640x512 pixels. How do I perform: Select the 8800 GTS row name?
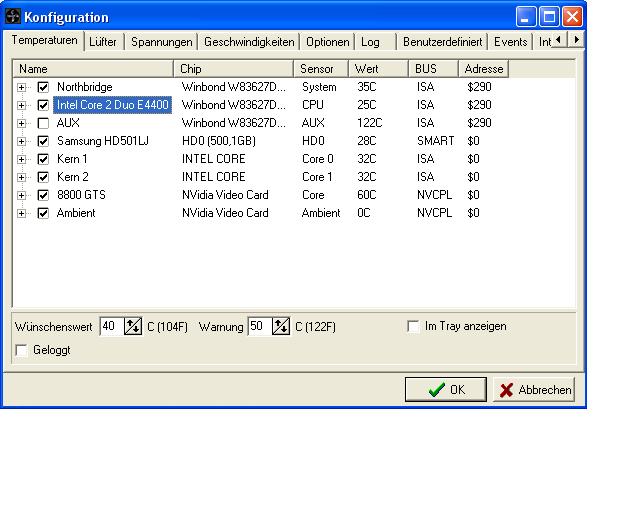pos(81,195)
